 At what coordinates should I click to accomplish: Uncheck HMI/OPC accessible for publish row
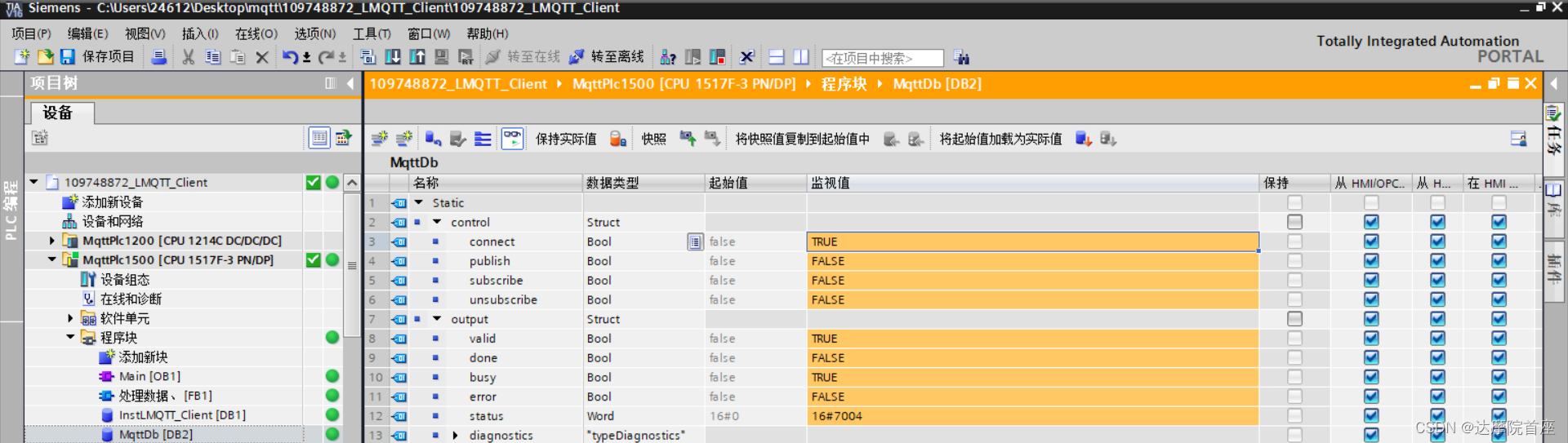(1371, 261)
